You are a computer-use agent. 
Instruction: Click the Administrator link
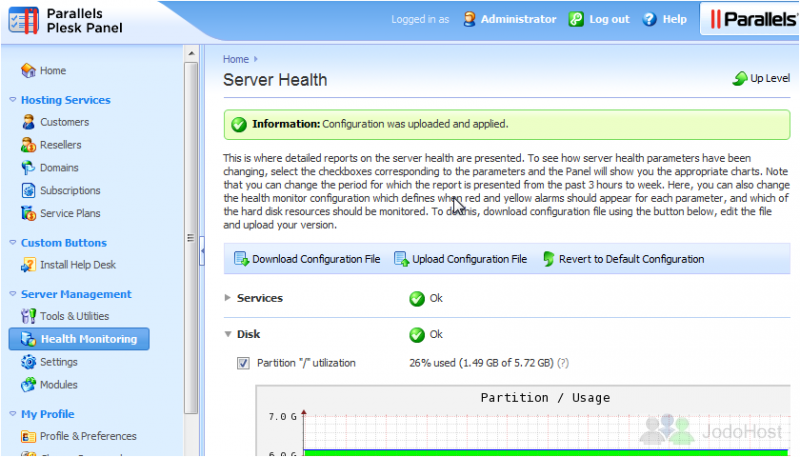coord(518,19)
